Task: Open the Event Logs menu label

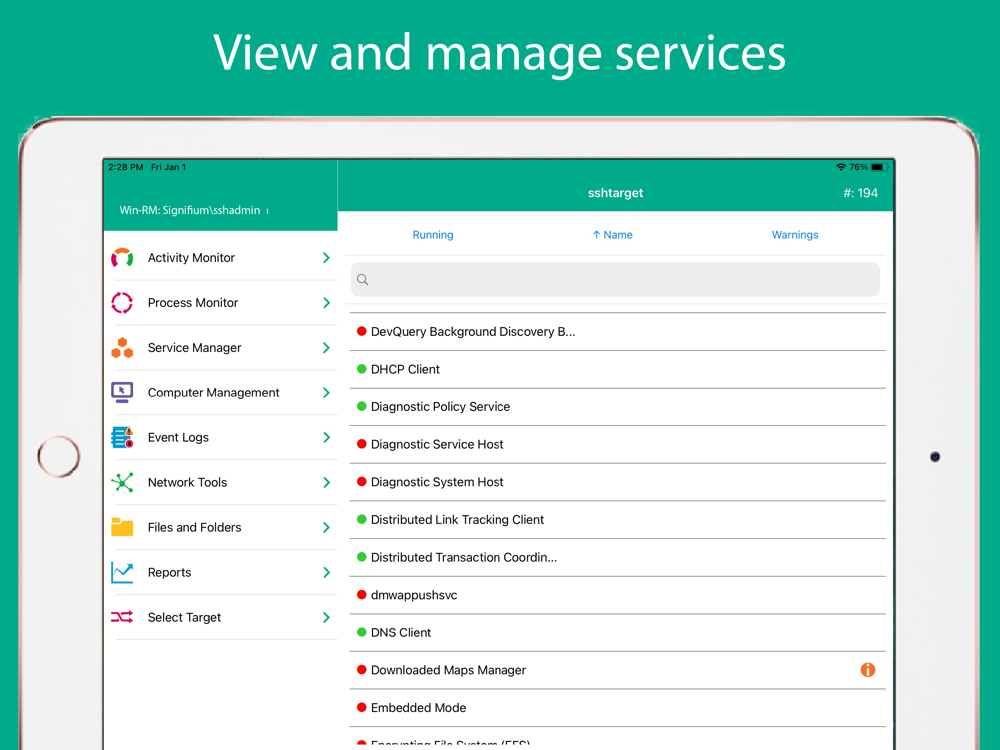Action: point(178,438)
